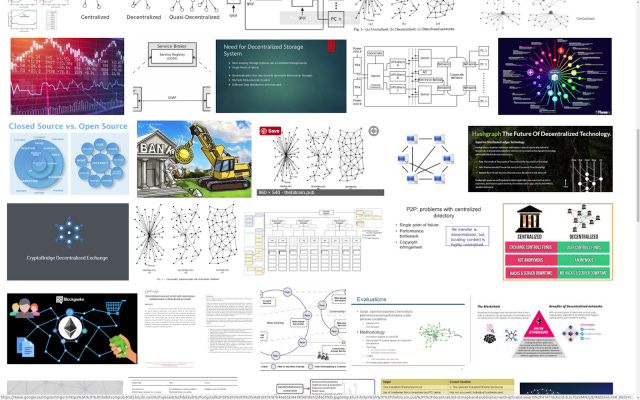The height and width of the screenshot is (400, 640).
Task: Open the text document page thumbnail
Action: [x=199, y=328]
